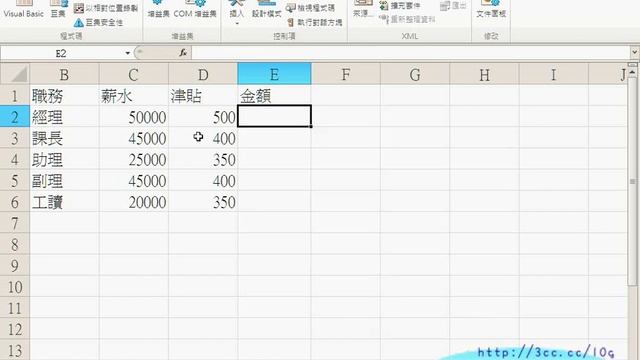Click cell containing 助理
The width and height of the screenshot is (640, 360).
[64, 159]
